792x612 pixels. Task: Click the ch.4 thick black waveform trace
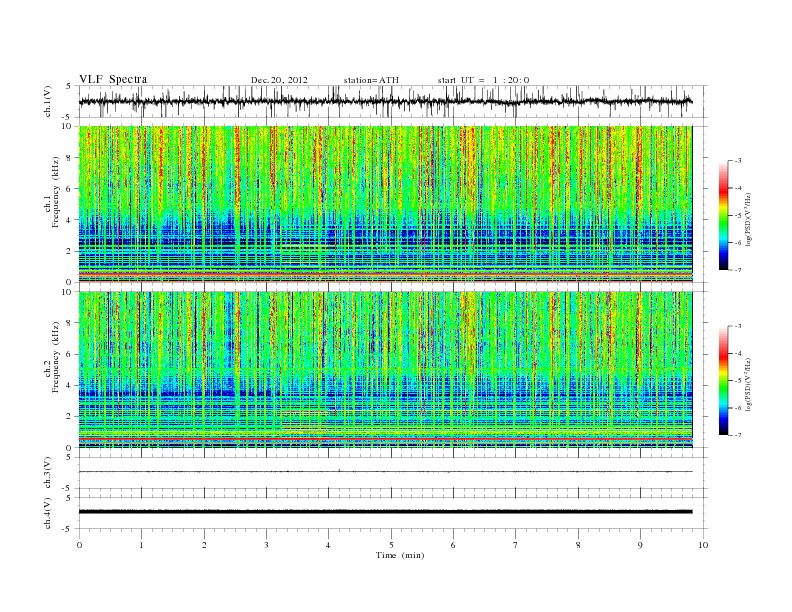click(x=385, y=512)
